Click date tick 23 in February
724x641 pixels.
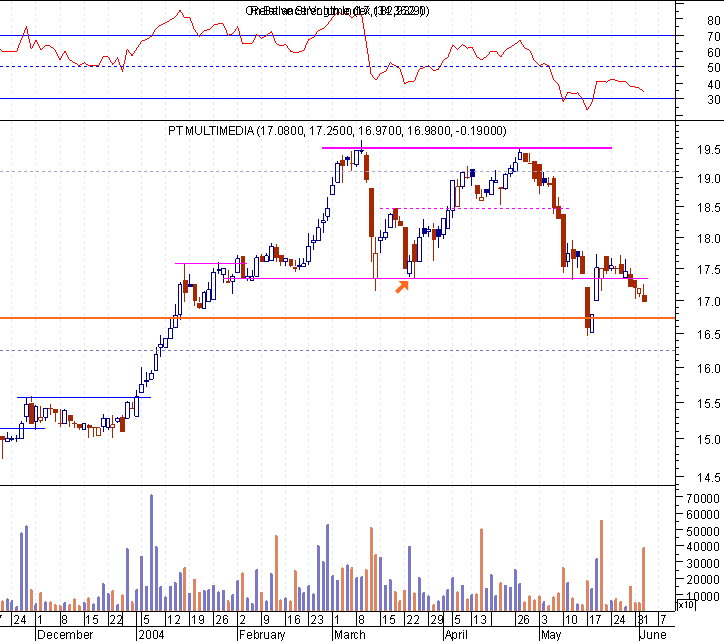tap(317, 620)
